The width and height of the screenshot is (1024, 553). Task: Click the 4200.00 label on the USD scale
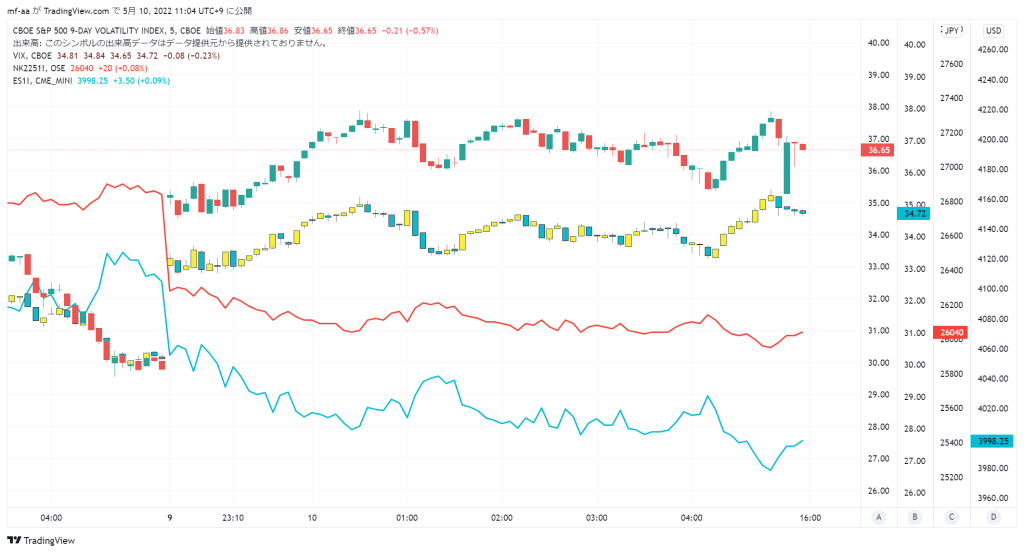click(993, 140)
